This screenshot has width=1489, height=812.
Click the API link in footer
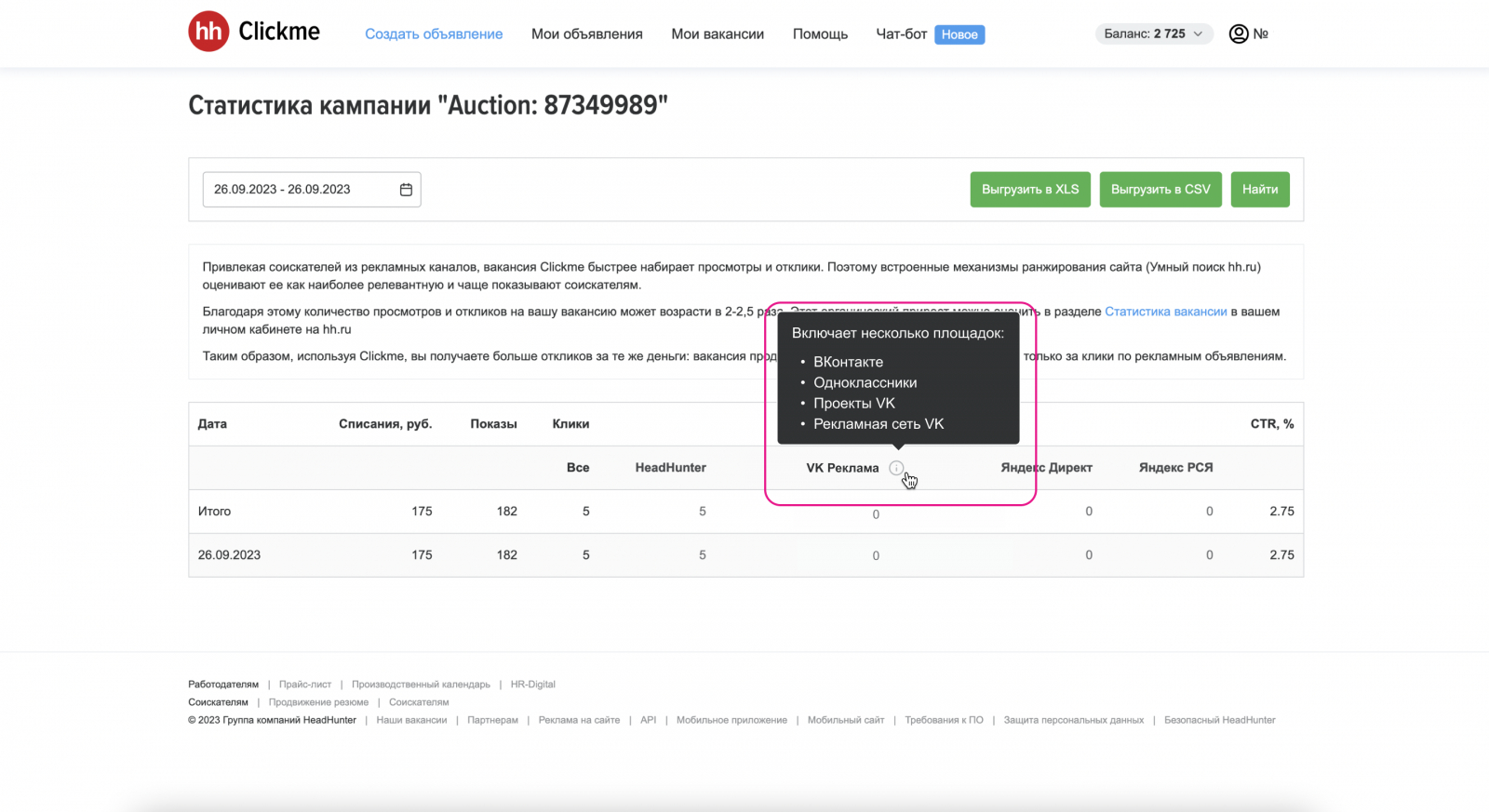click(x=648, y=720)
